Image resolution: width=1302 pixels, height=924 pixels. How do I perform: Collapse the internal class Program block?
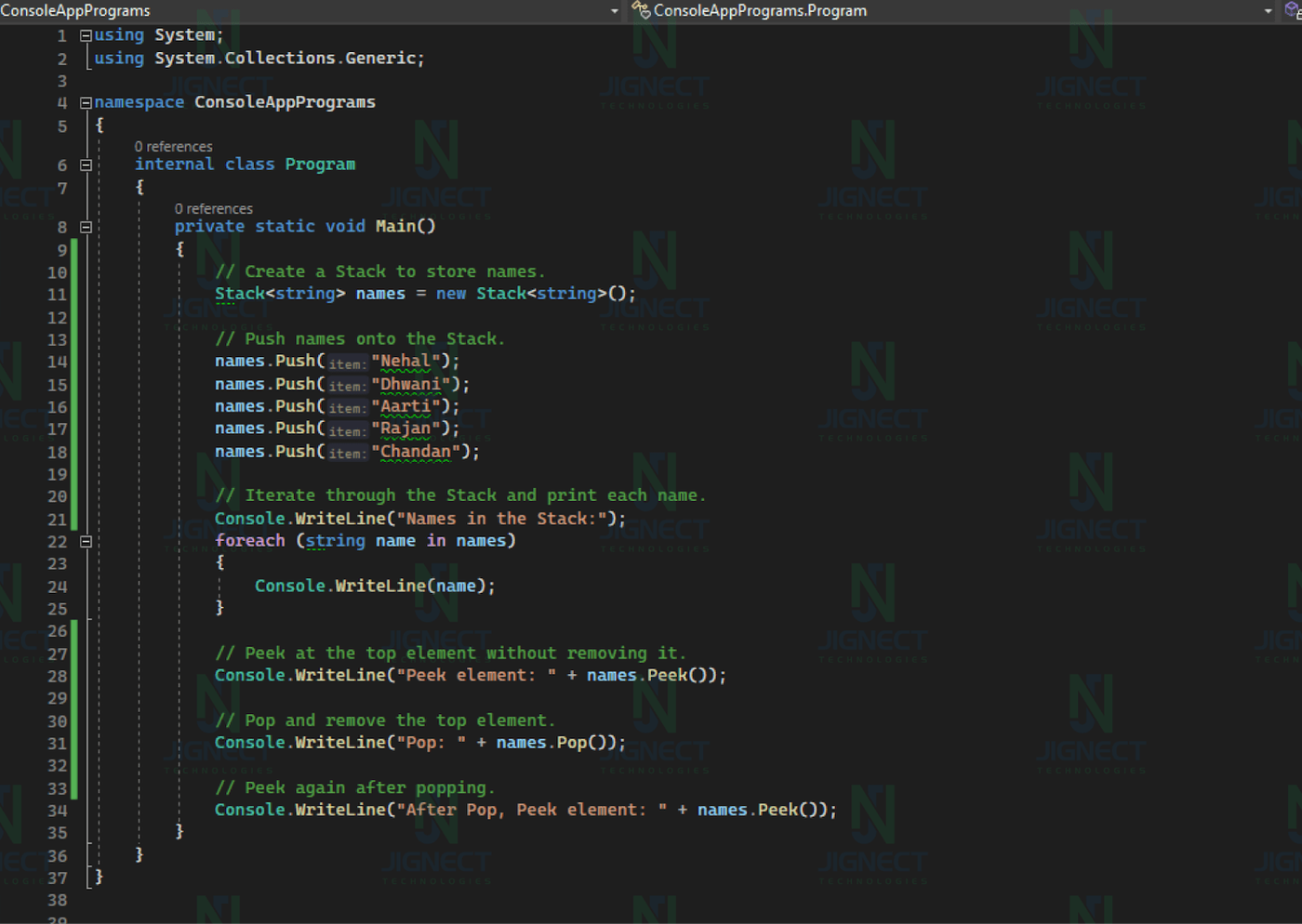[86, 165]
